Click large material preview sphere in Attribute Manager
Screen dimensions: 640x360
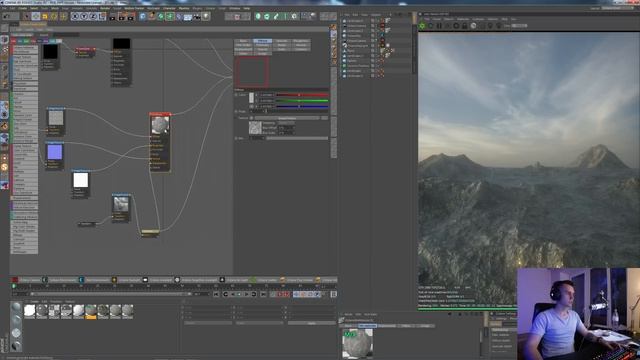(x=358, y=344)
